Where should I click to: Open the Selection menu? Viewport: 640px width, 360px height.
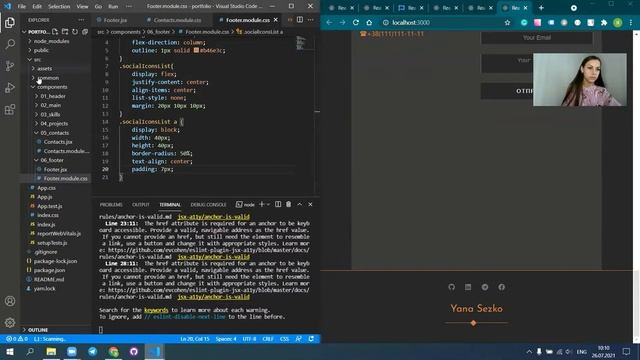click(x=59, y=6)
